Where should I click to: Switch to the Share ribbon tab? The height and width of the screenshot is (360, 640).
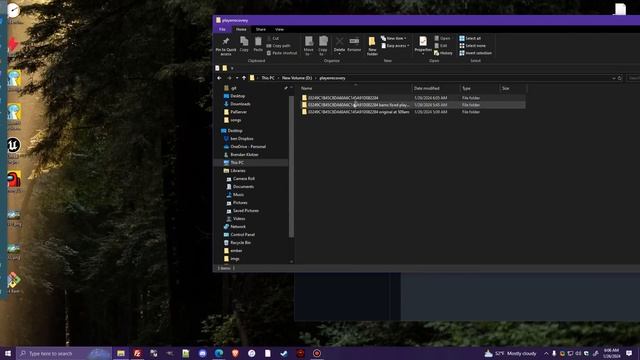point(260,29)
